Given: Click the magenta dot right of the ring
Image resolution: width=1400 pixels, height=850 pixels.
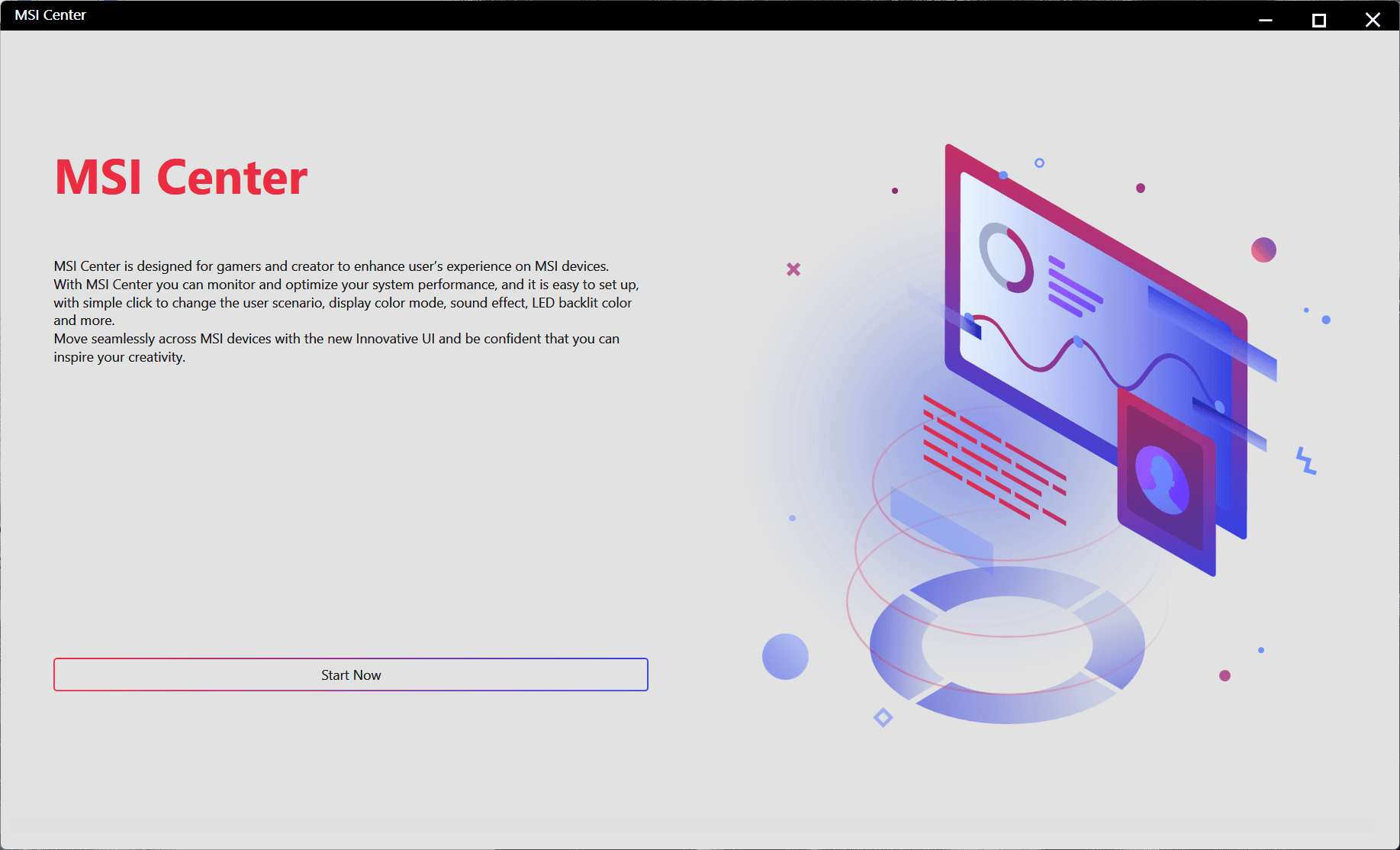Looking at the screenshot, I should pyautogui.click(x=1225, y=675).
